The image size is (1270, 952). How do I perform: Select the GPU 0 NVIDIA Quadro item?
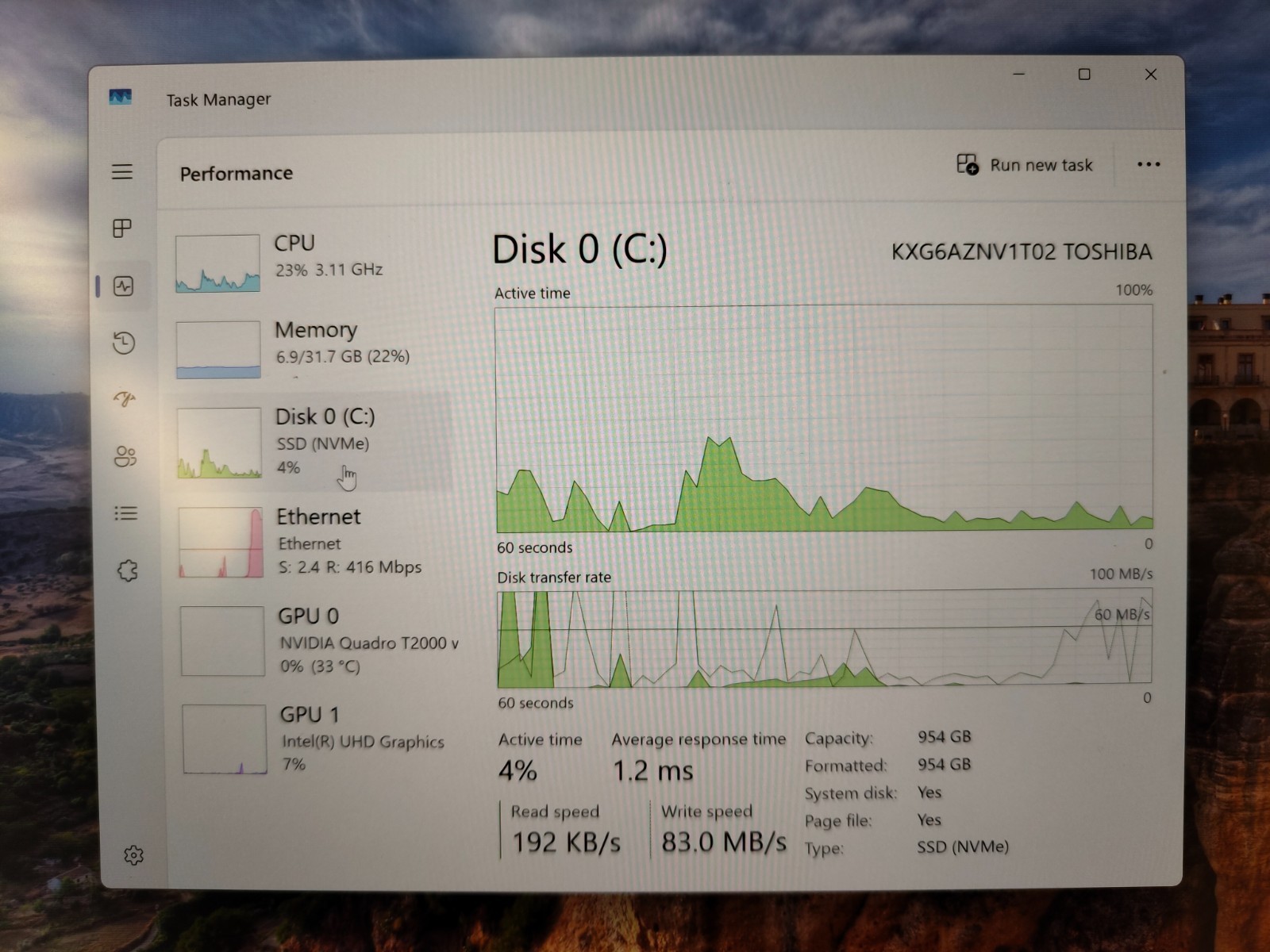click(x=317, y=641)
